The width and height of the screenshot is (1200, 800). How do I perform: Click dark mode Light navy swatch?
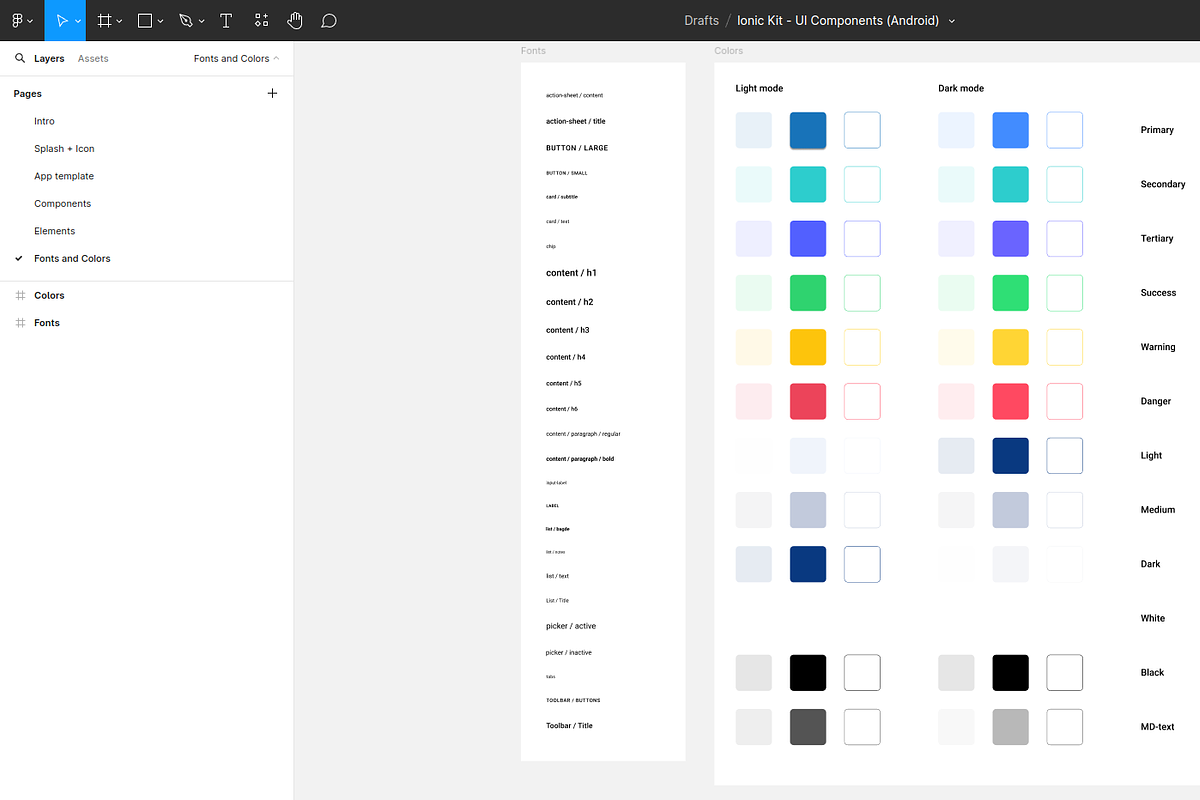[x=1011, y=456]
